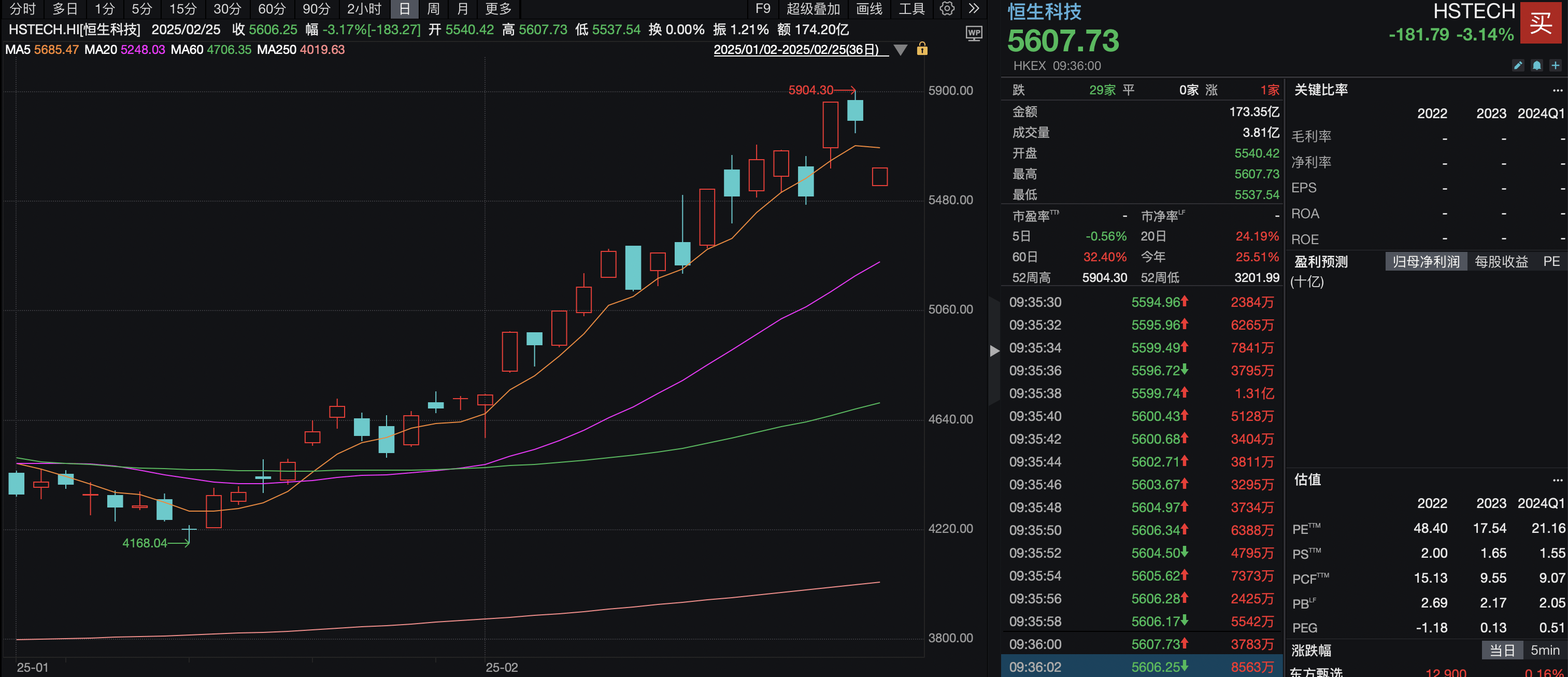
Task: Open the date range dropdown arrow
Action: (900, 50)
